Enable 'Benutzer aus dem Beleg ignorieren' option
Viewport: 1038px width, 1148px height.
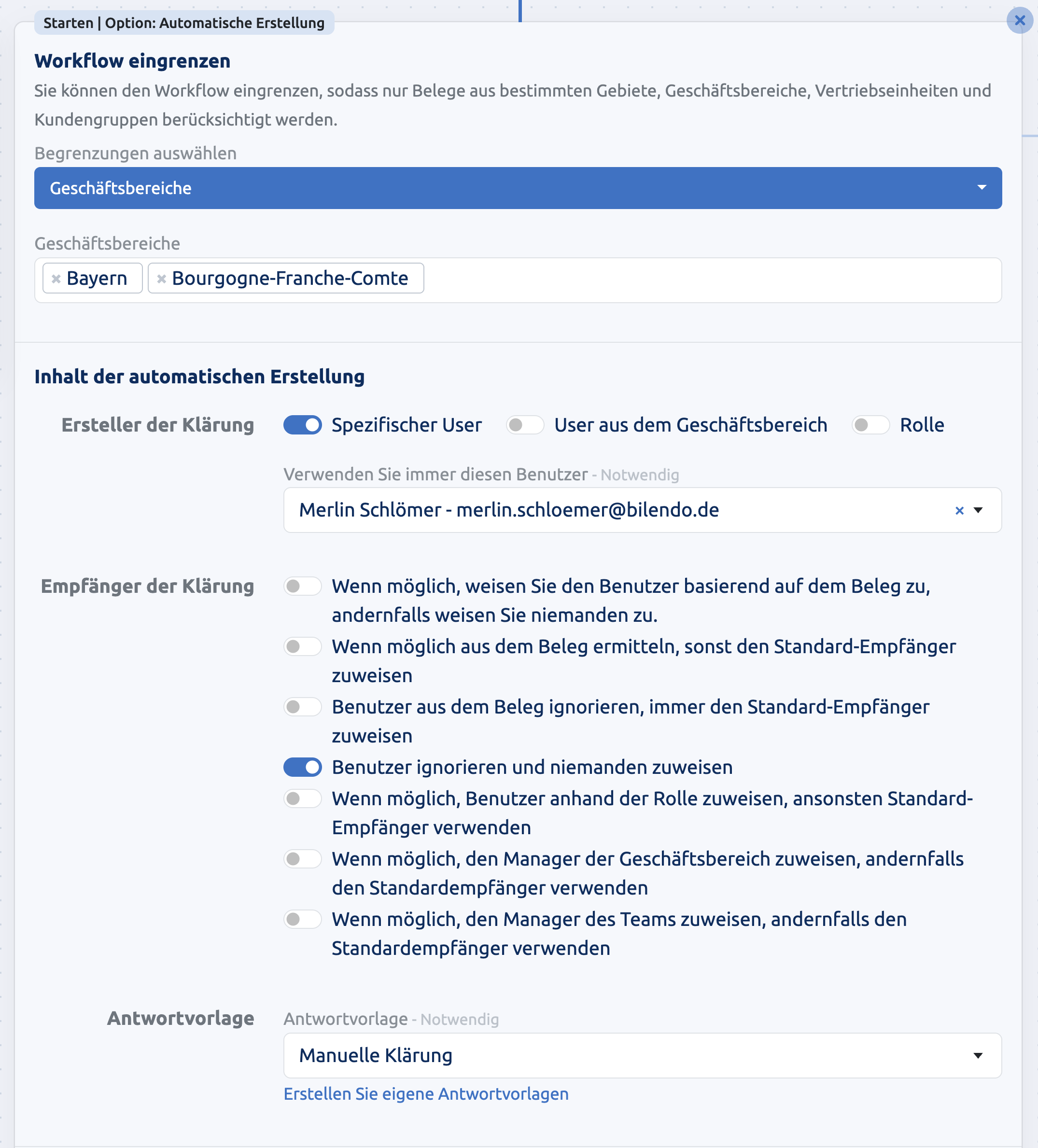[x=302, y=707]
